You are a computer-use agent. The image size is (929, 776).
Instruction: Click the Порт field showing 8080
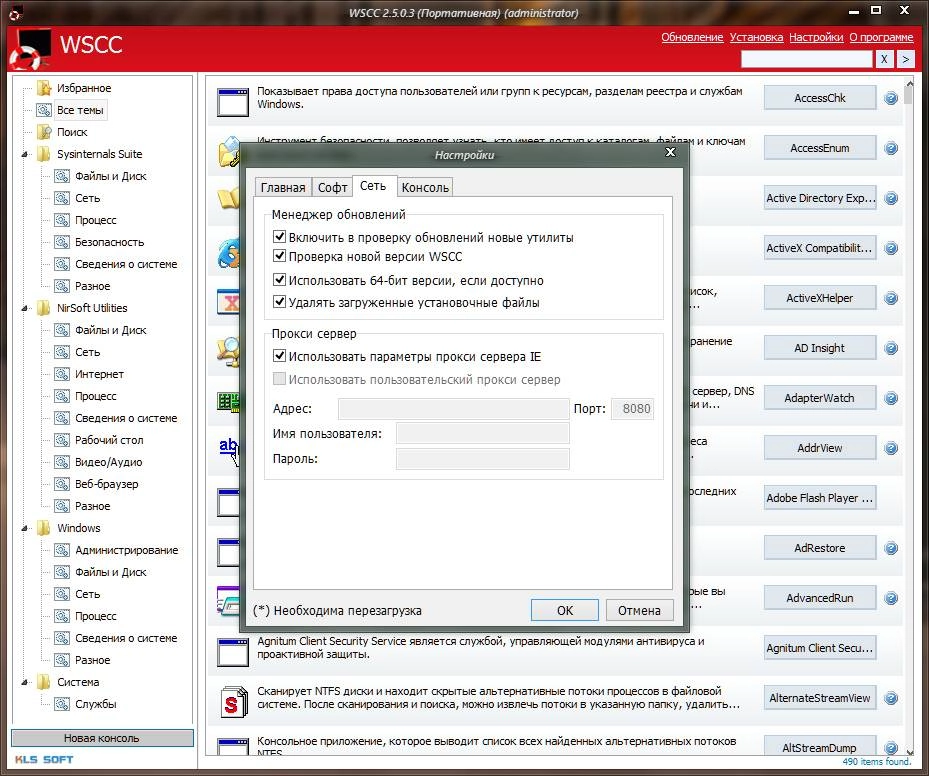point(632,409)
